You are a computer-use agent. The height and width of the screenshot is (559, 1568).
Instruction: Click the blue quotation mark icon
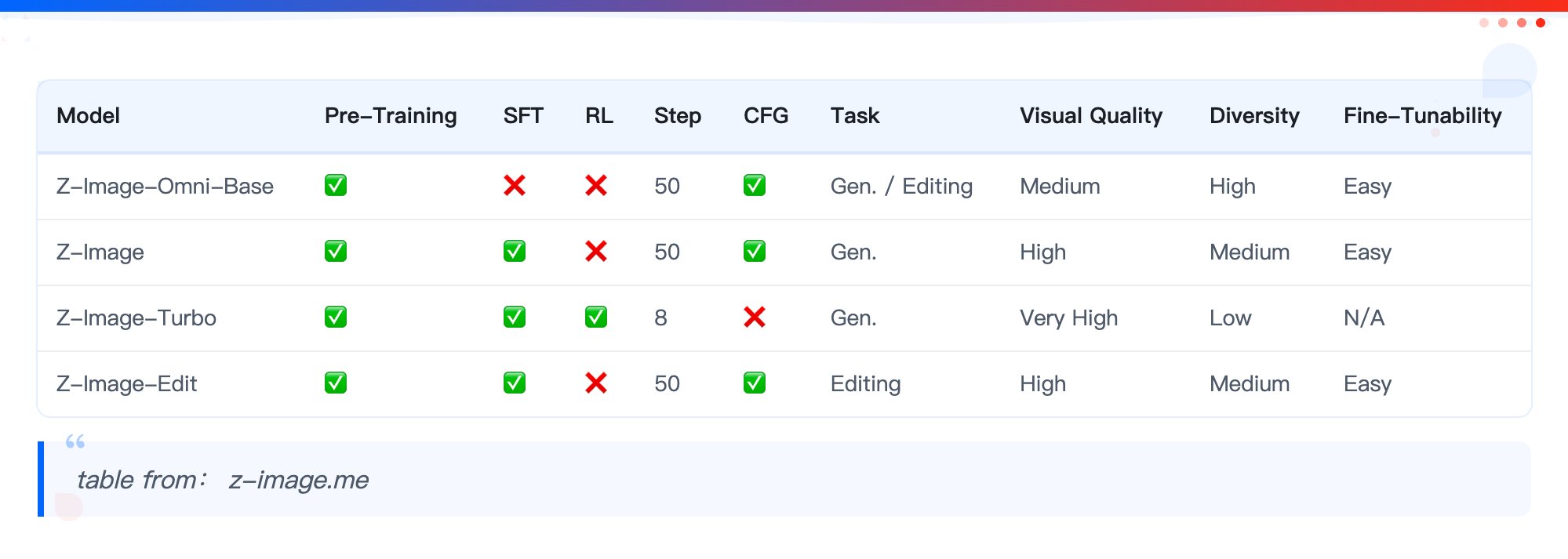point(75,441)
